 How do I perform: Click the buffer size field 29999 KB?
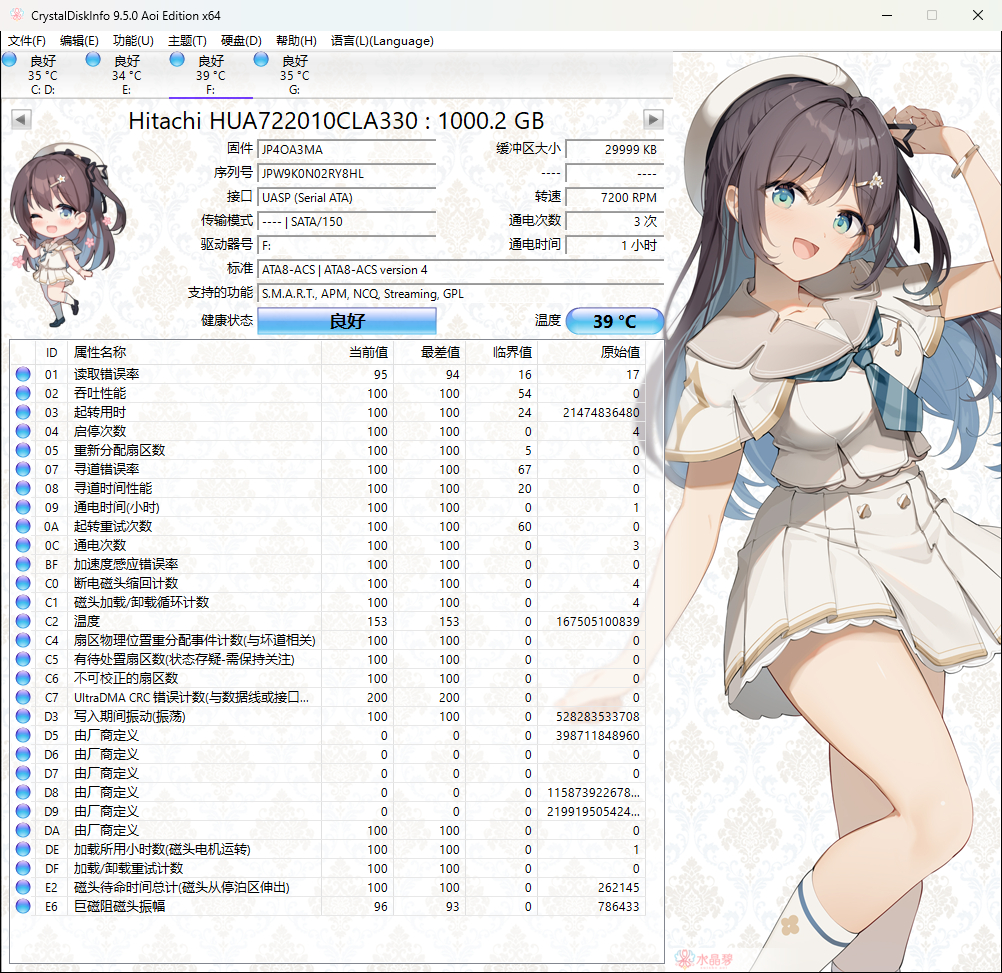(615, 149)
